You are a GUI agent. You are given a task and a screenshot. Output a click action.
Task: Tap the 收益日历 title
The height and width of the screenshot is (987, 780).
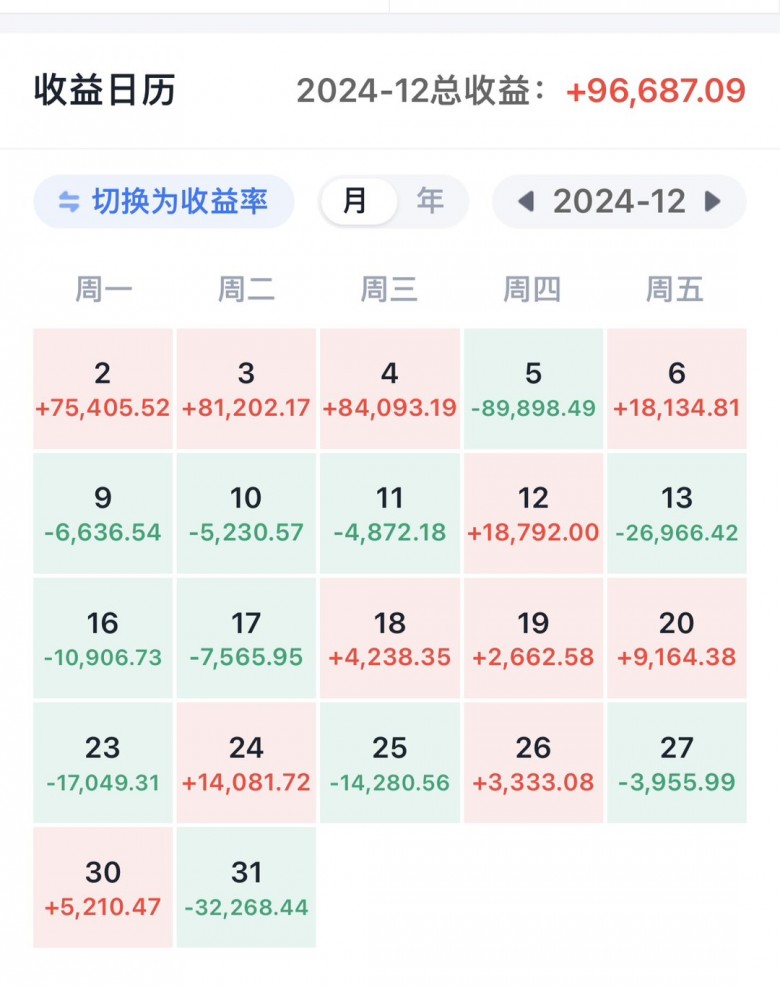point(105,91)
